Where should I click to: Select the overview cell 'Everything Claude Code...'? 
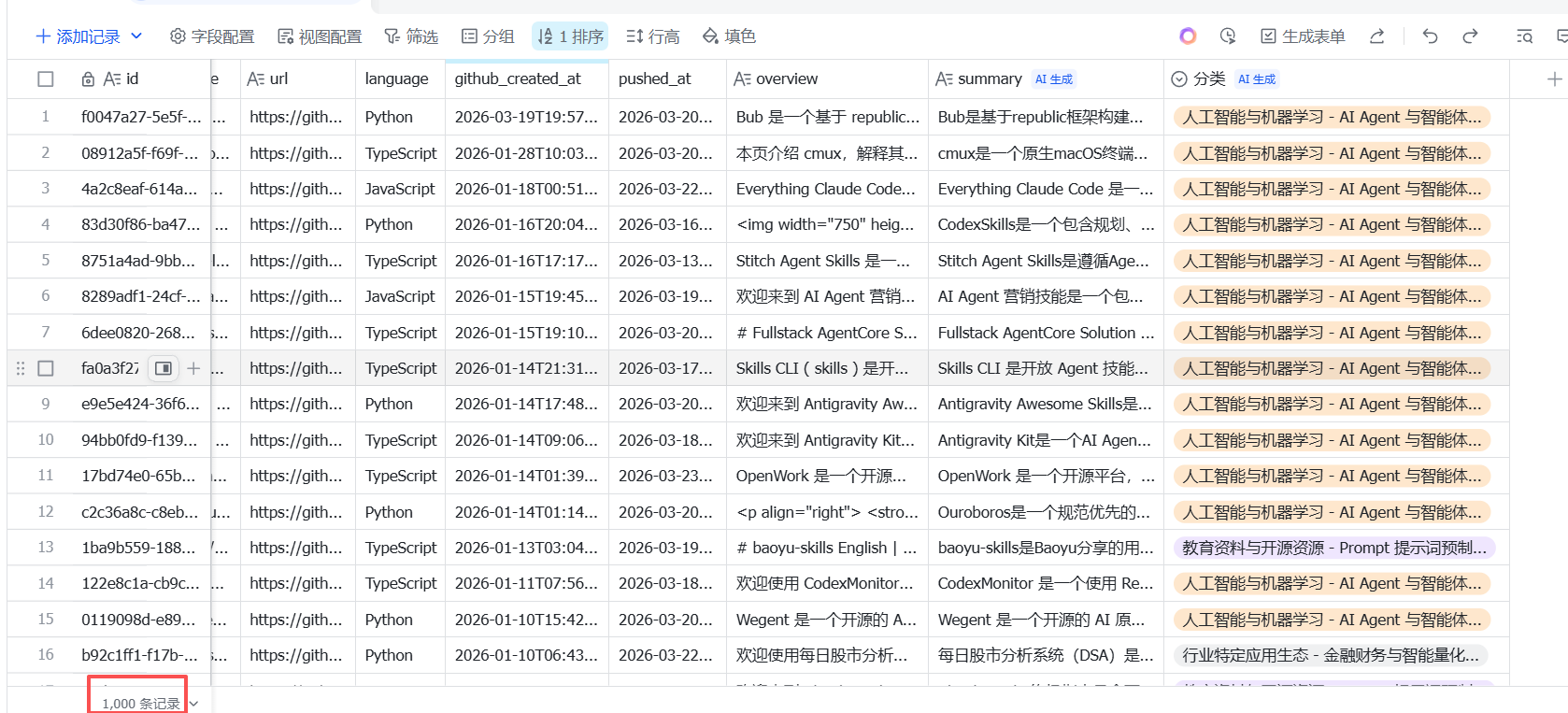pos(827,189)
